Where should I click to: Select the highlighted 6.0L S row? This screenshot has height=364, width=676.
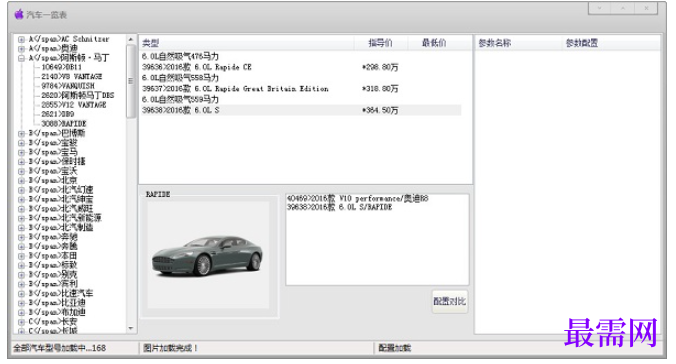pos(301,110)
